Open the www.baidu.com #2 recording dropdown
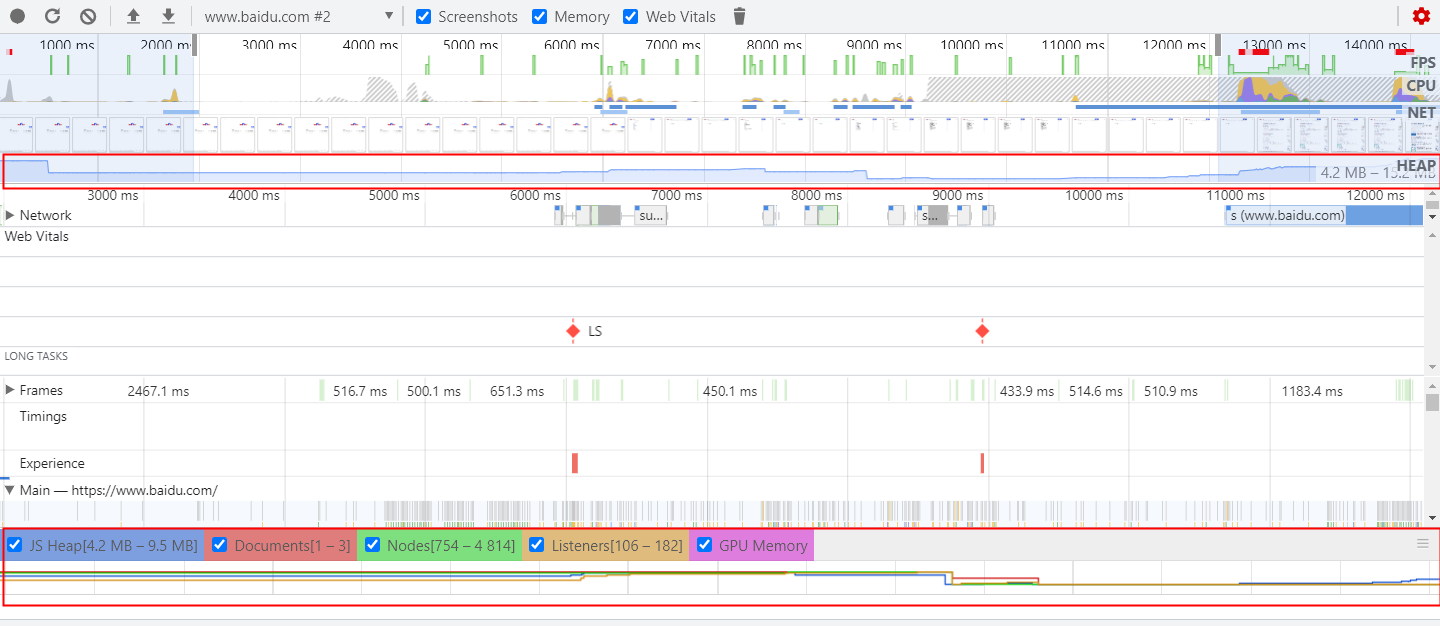 coord(298,17)
